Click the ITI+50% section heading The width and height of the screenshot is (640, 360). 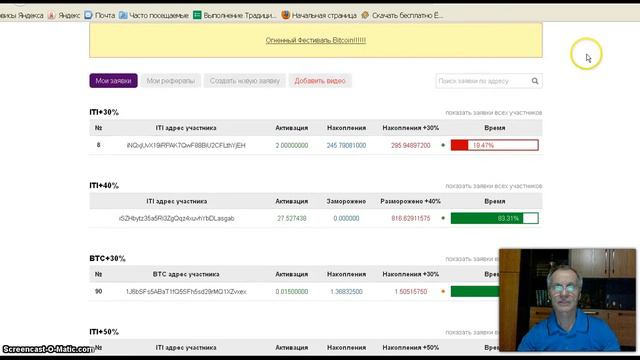pos(104,332)
